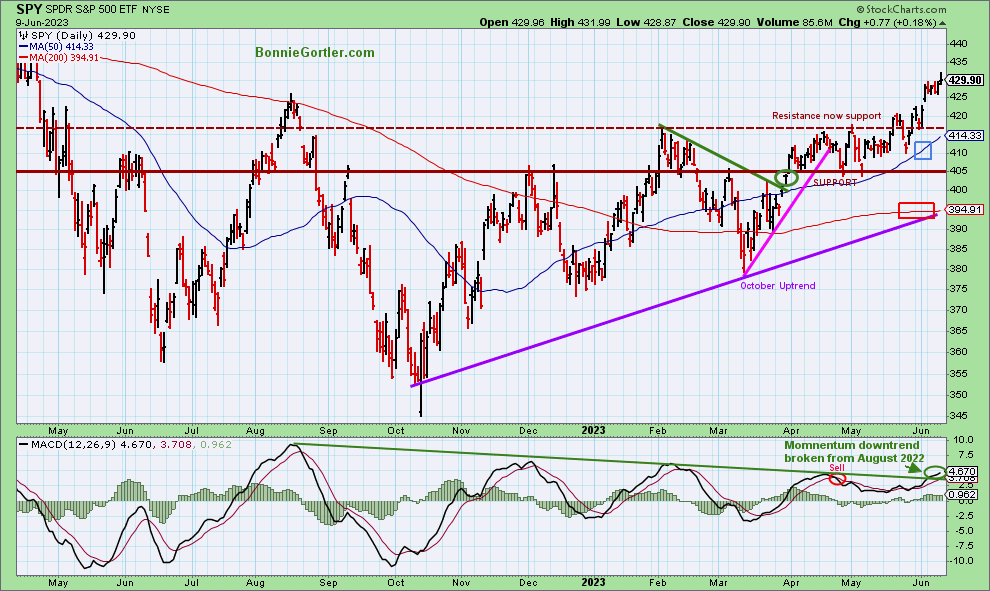Click the 2023 label under the MACD panel
990x591 pixels.
593,582
